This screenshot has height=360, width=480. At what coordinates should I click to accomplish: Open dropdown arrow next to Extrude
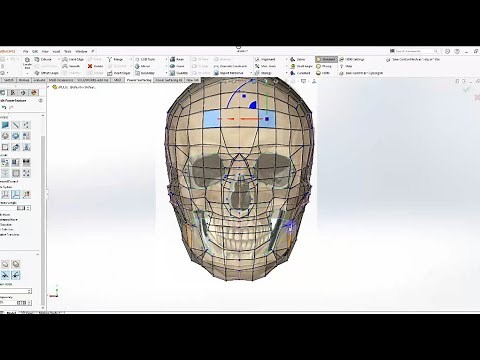(59, 59)
